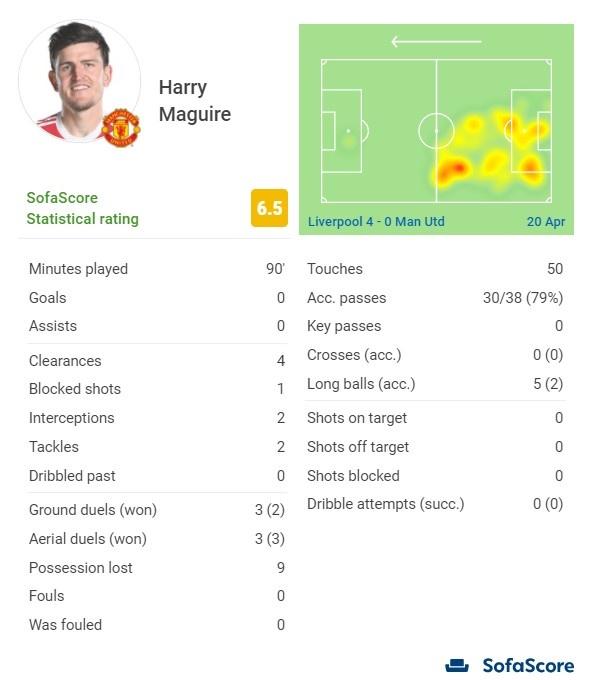Select the Possession lost stat row

pyautogui.click(x=157, y=568)
